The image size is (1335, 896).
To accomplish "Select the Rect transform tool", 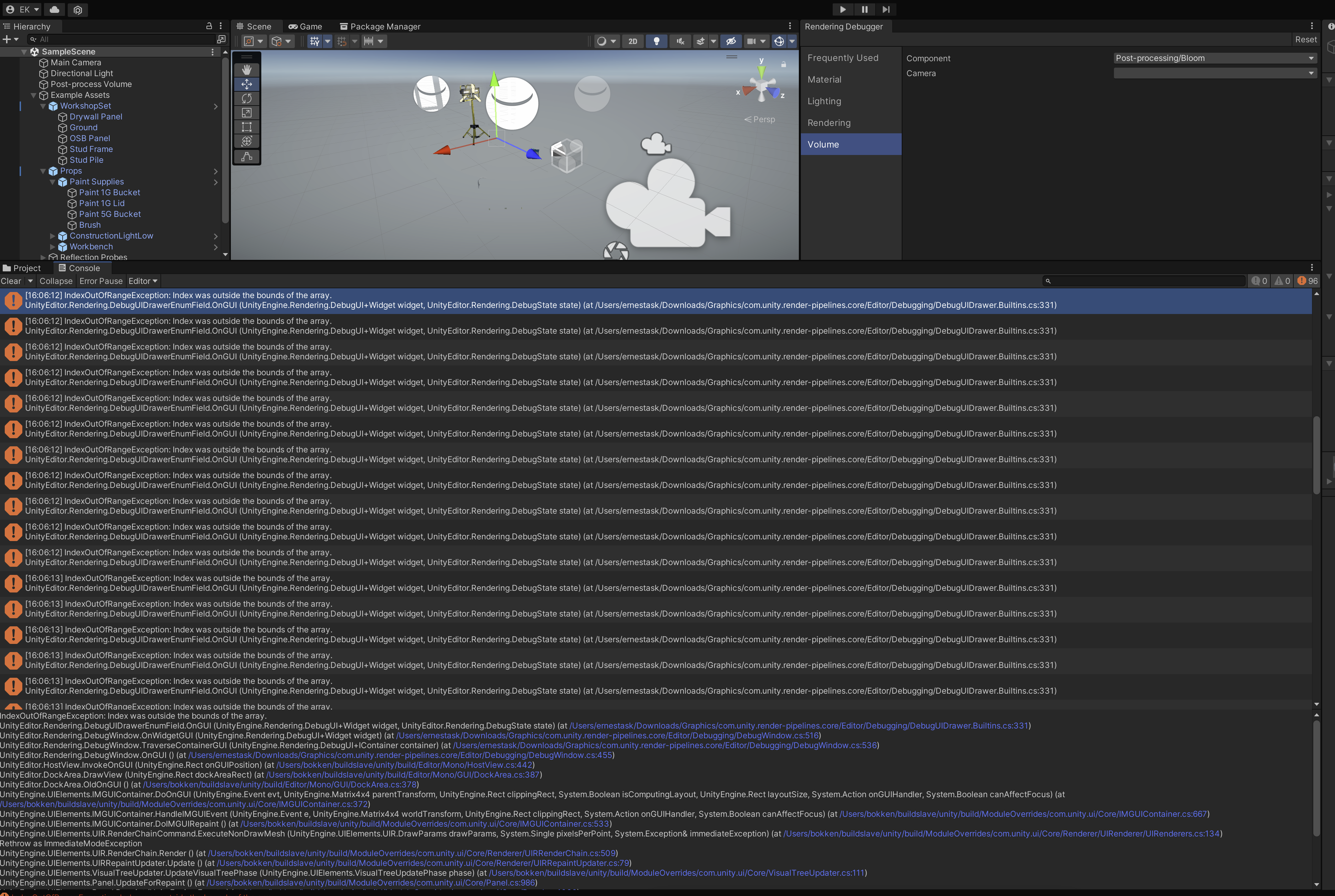I will (x=246, y=127).
